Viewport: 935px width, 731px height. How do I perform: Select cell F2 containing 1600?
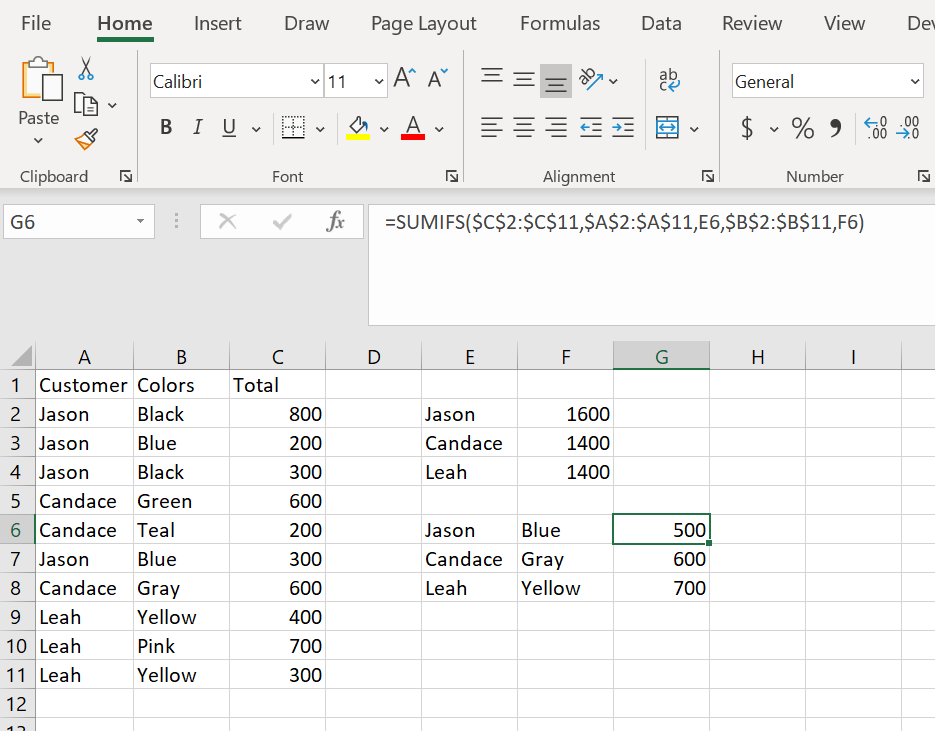[565, 414]
